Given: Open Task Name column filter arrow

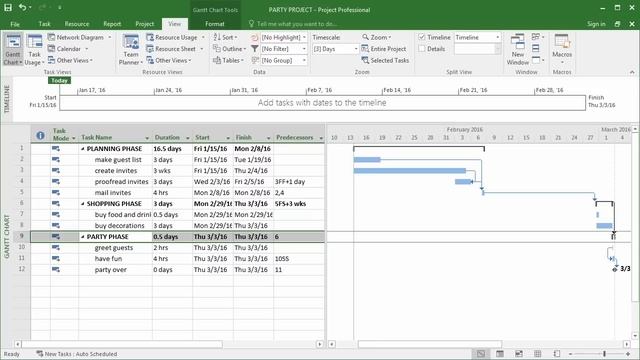Looking at the screenshot, I should [147, 138].
